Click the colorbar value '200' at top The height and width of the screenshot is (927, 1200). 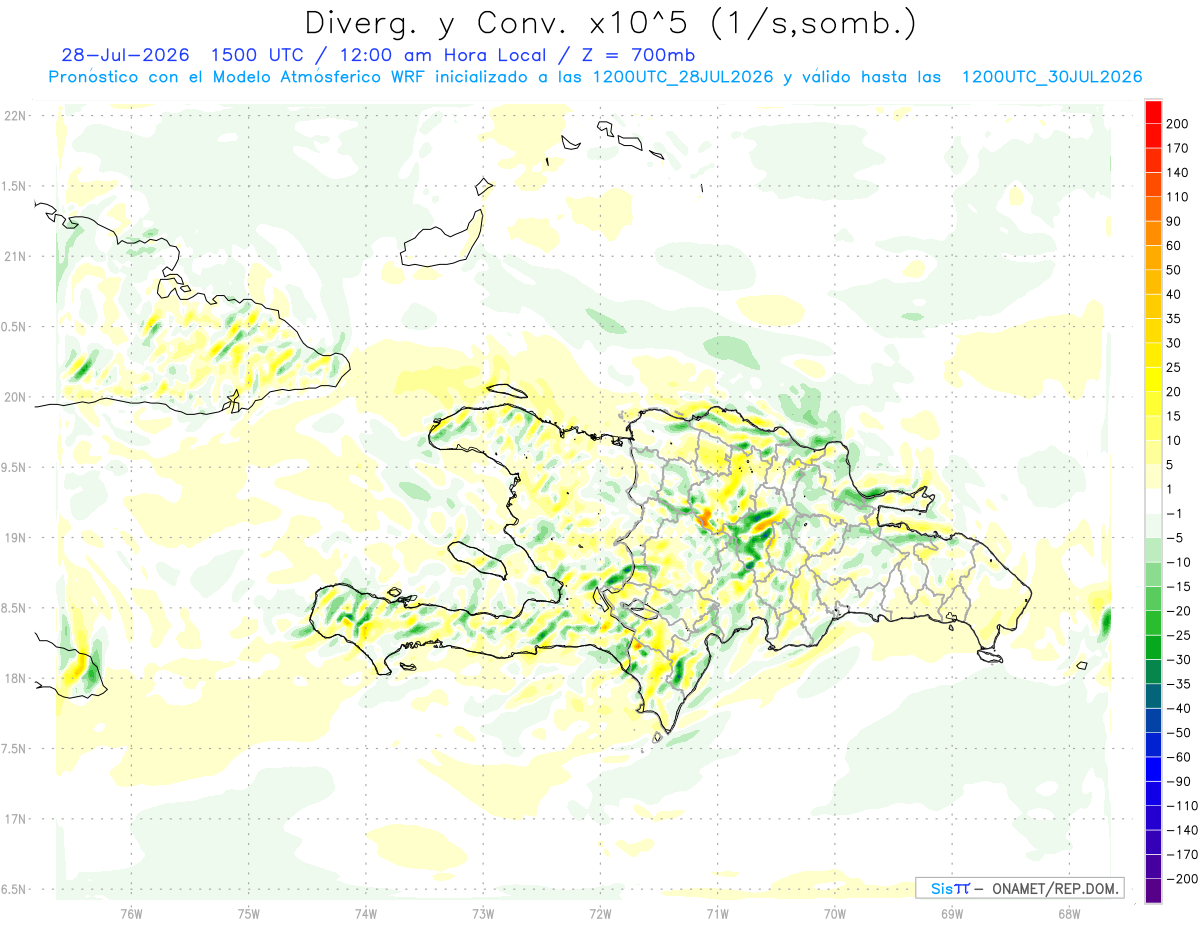[x=1178, y=124]
